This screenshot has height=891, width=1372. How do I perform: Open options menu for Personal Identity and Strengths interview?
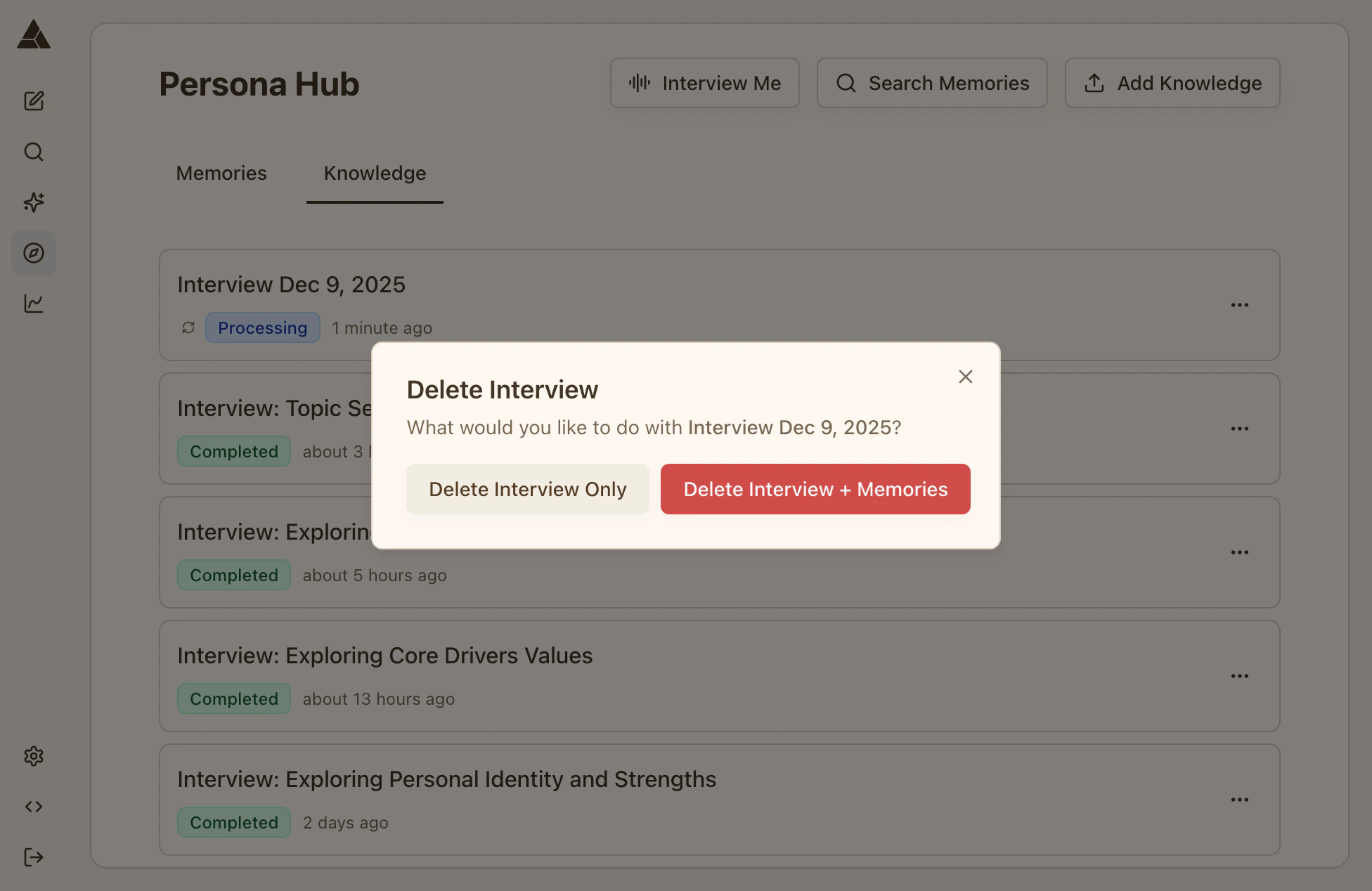[1240, 800]
